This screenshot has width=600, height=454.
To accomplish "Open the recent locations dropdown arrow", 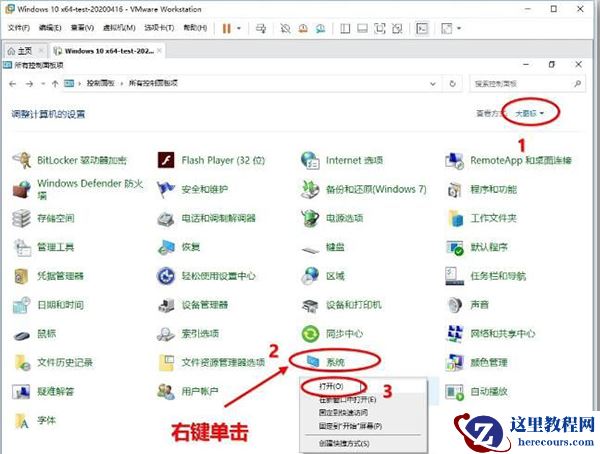I will pyautogui.click(x=43, y=83).
